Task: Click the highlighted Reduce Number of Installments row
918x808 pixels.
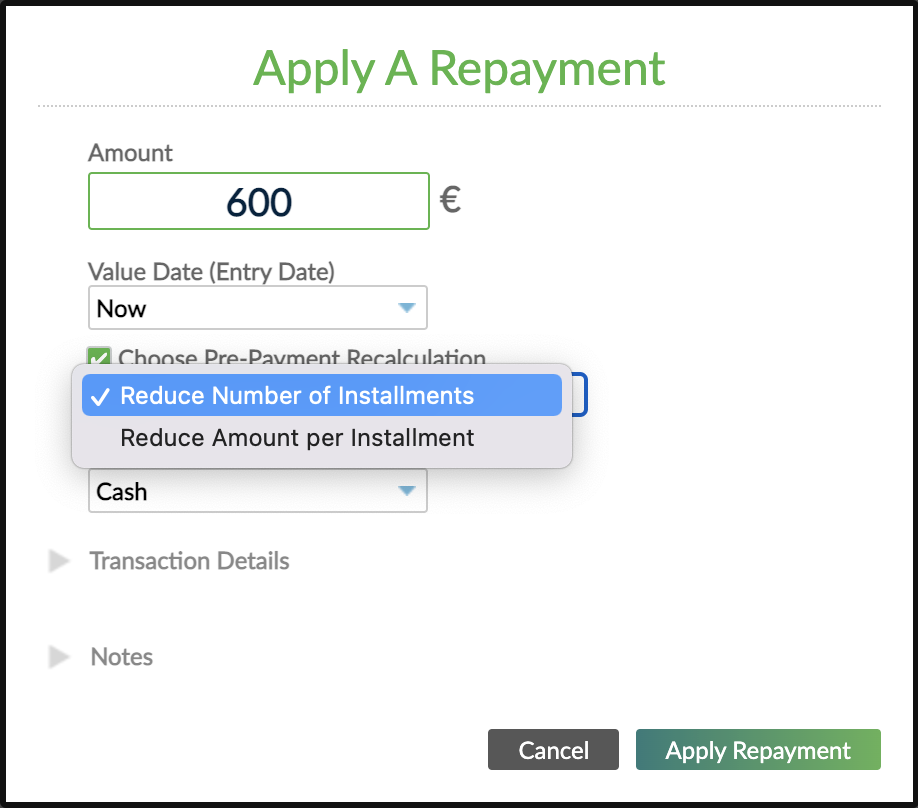Action: coord(320,395)
